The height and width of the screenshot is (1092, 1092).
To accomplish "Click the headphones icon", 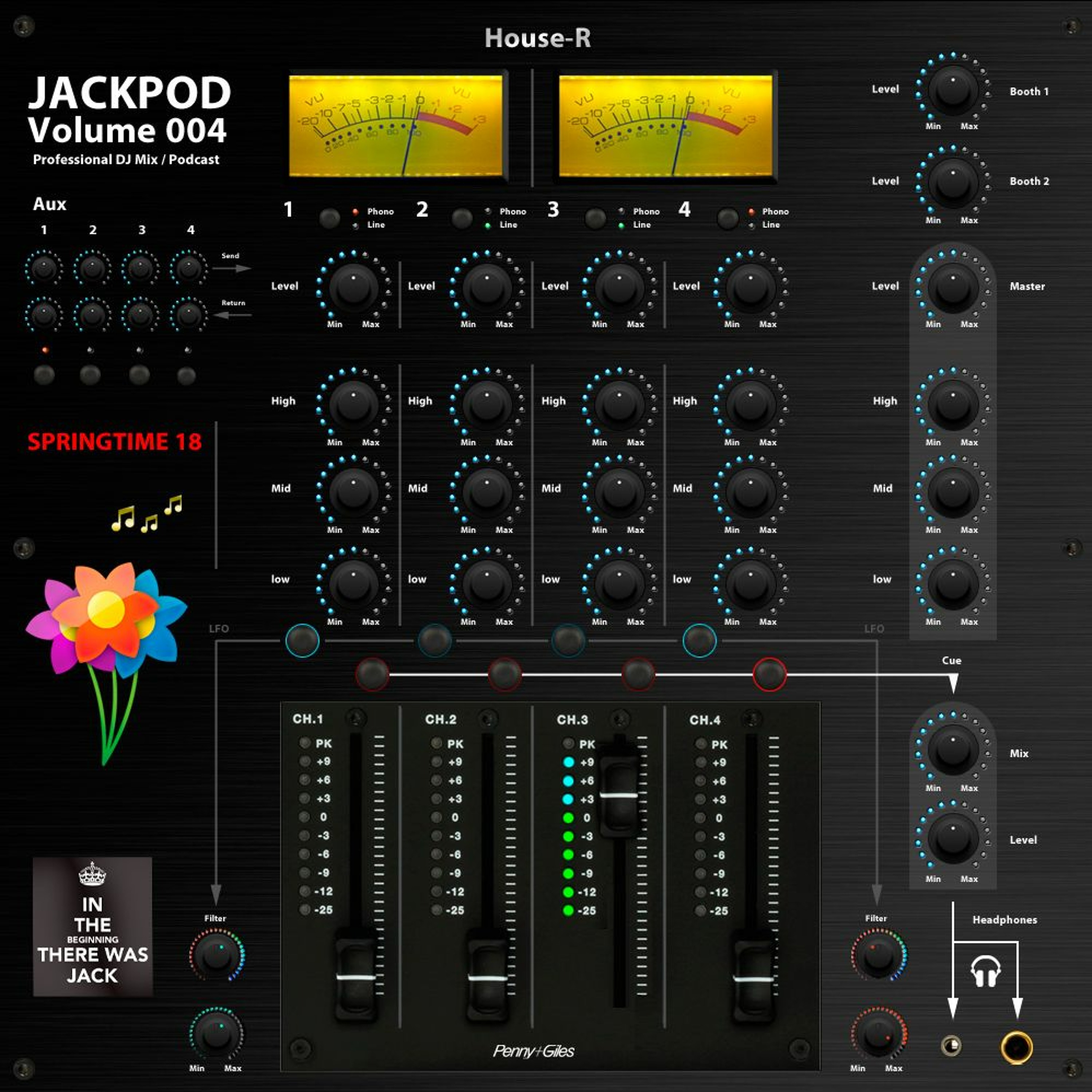I will click(x=985, y=972).
